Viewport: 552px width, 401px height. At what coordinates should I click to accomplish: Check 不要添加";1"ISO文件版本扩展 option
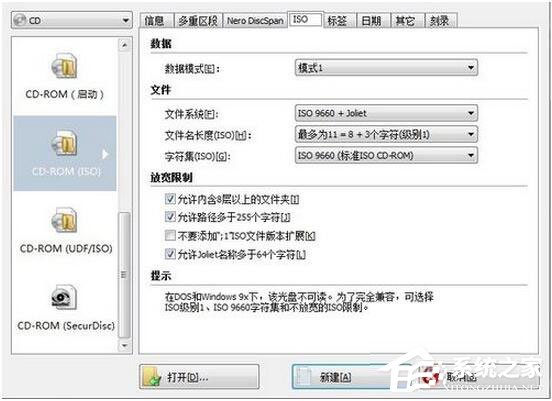click(170, 235)
